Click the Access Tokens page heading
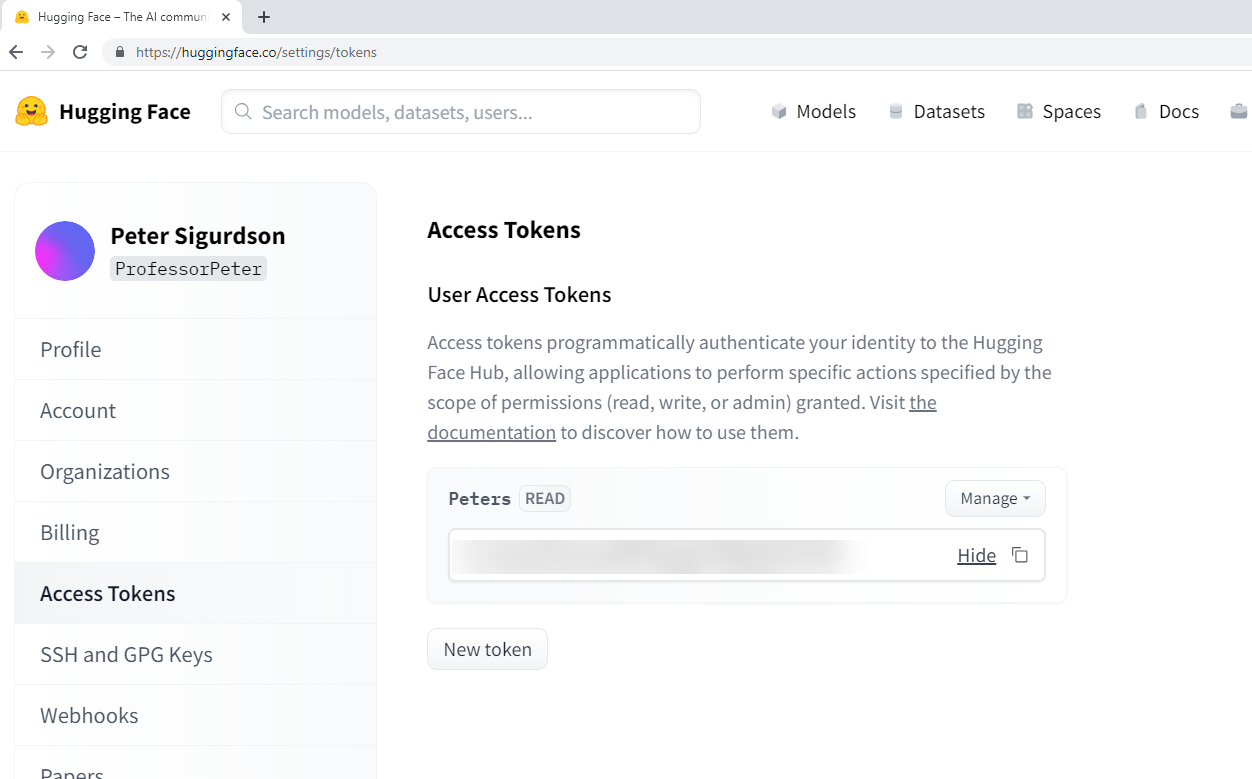 point(504,230)
